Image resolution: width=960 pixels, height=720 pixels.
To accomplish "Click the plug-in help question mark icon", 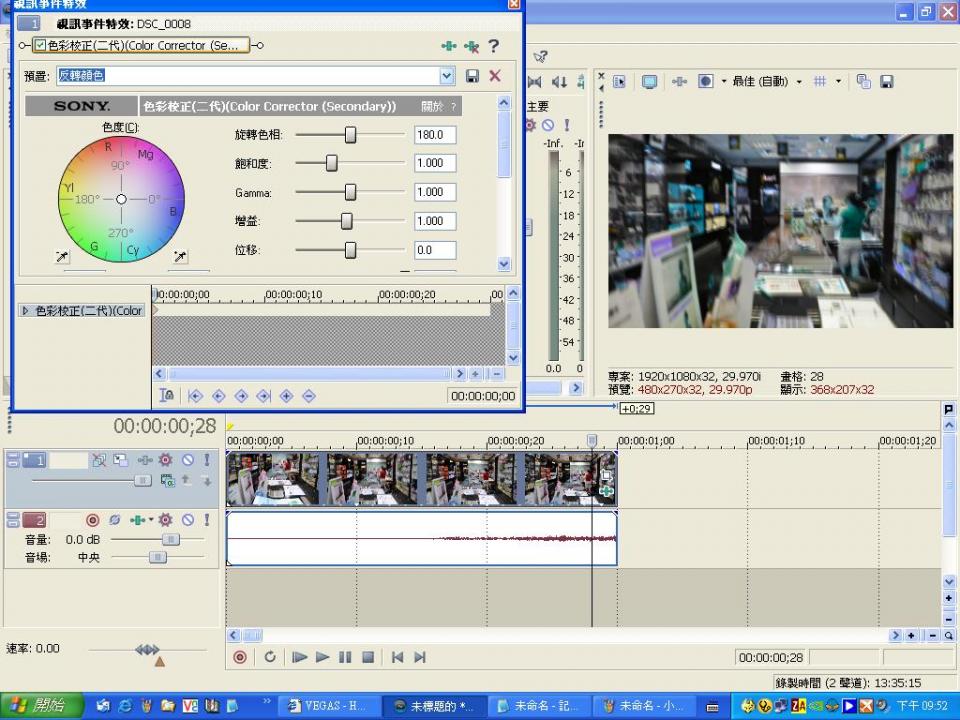I will pos(493,46).
